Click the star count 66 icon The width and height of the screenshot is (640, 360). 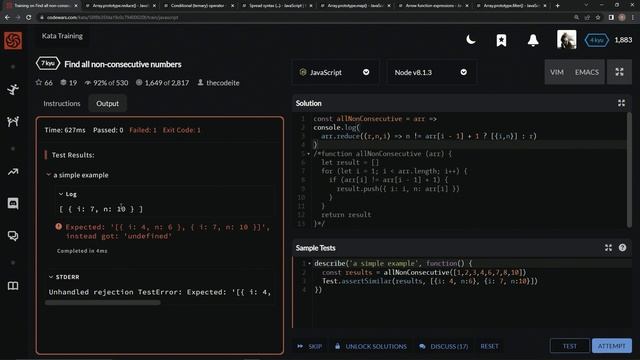[39, 82]
